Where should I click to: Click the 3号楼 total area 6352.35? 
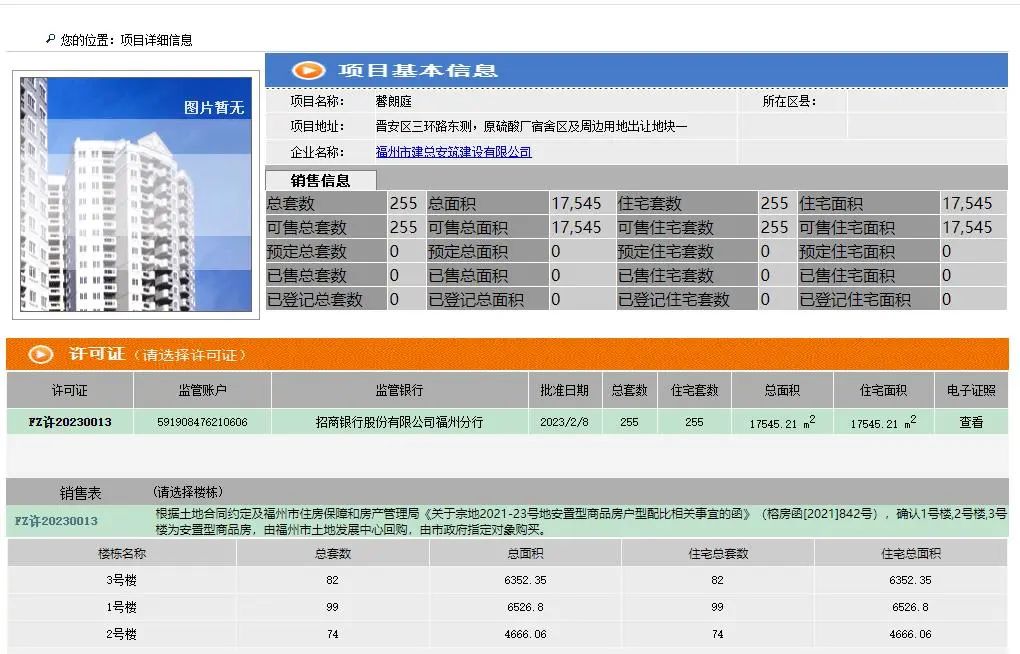pos(525,580)
